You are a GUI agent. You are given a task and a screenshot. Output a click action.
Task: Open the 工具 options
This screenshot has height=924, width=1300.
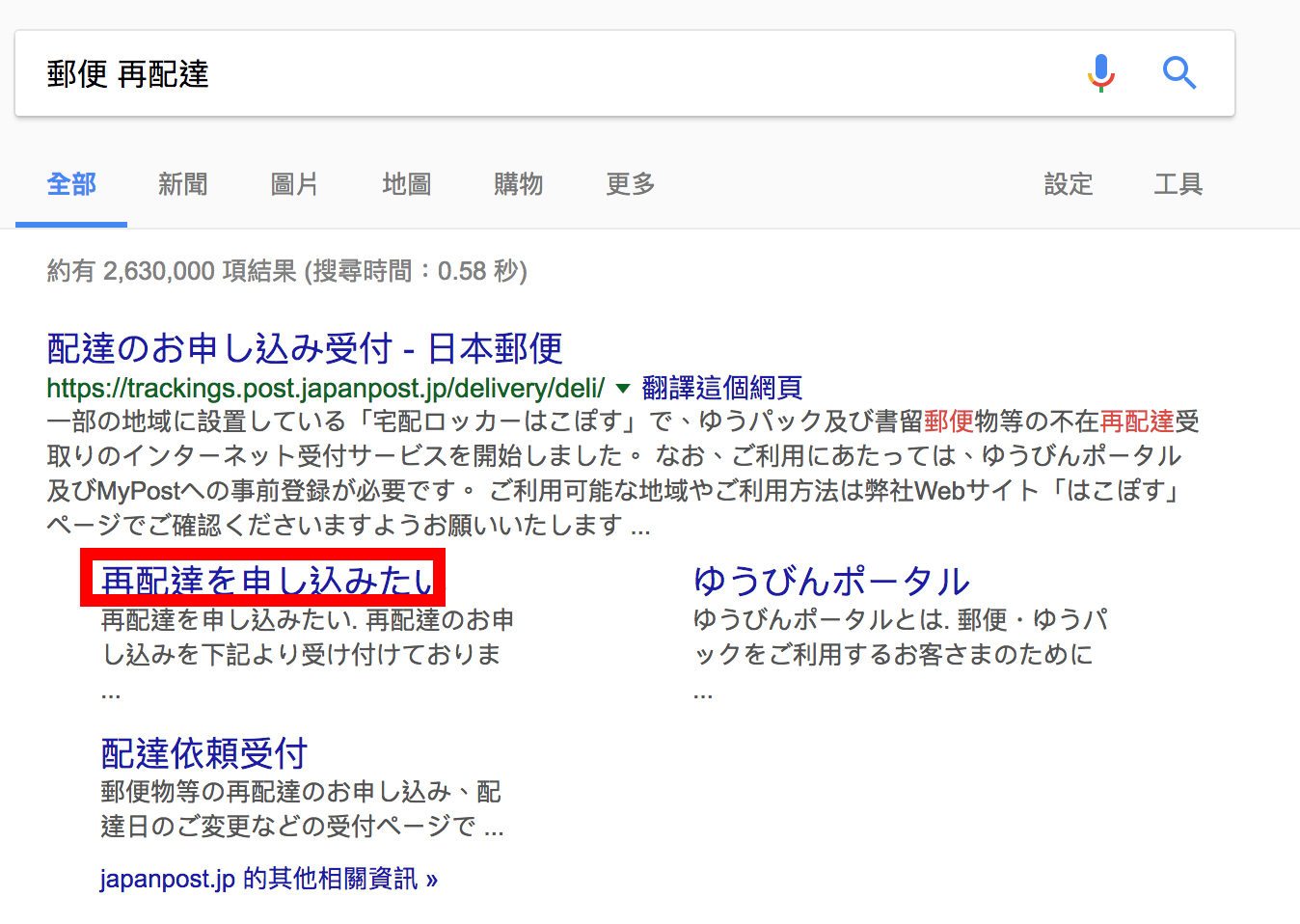pyautogui.click(x=1178, y=184)
